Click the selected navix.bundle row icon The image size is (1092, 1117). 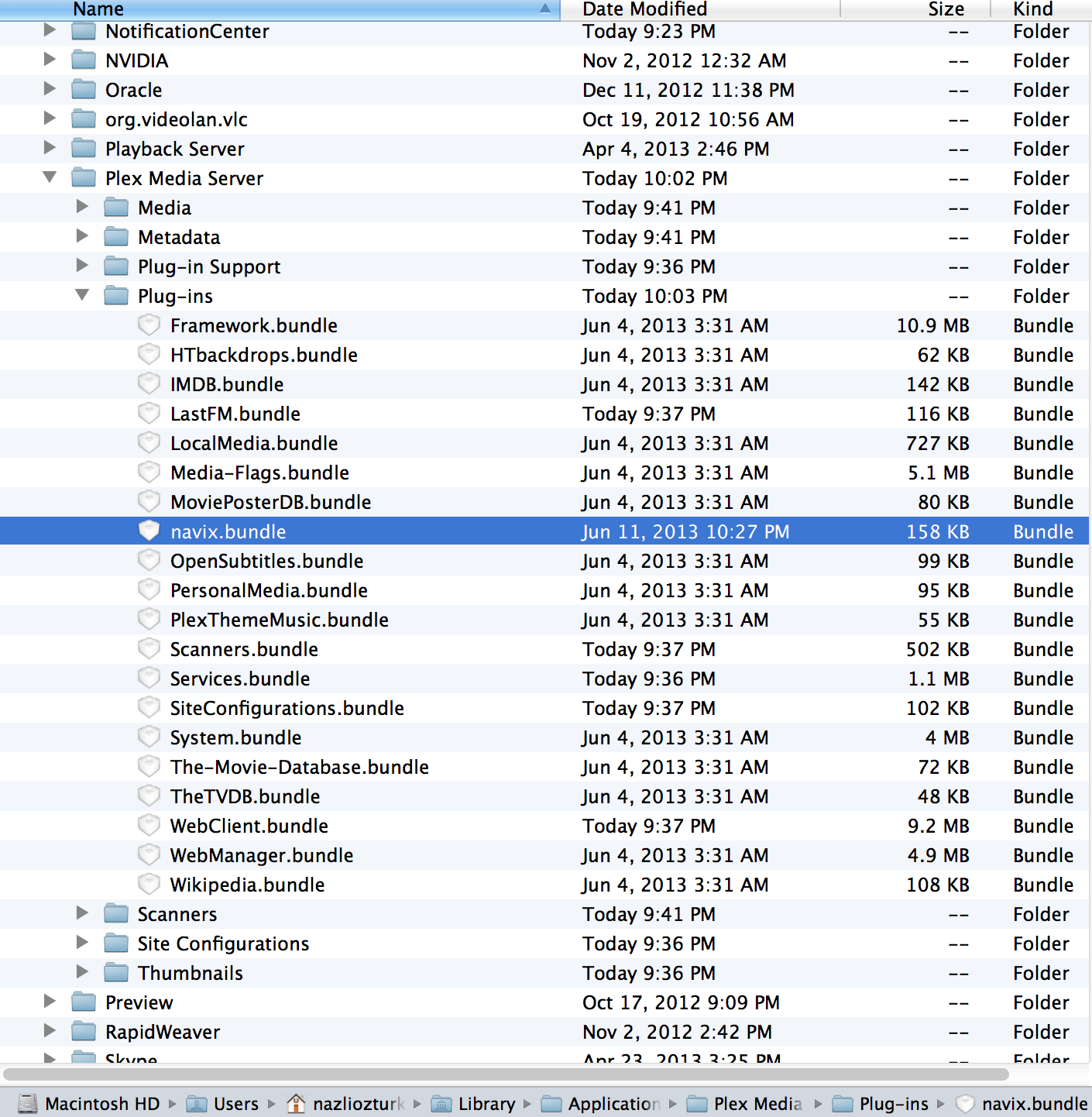(x=149, y=531)
